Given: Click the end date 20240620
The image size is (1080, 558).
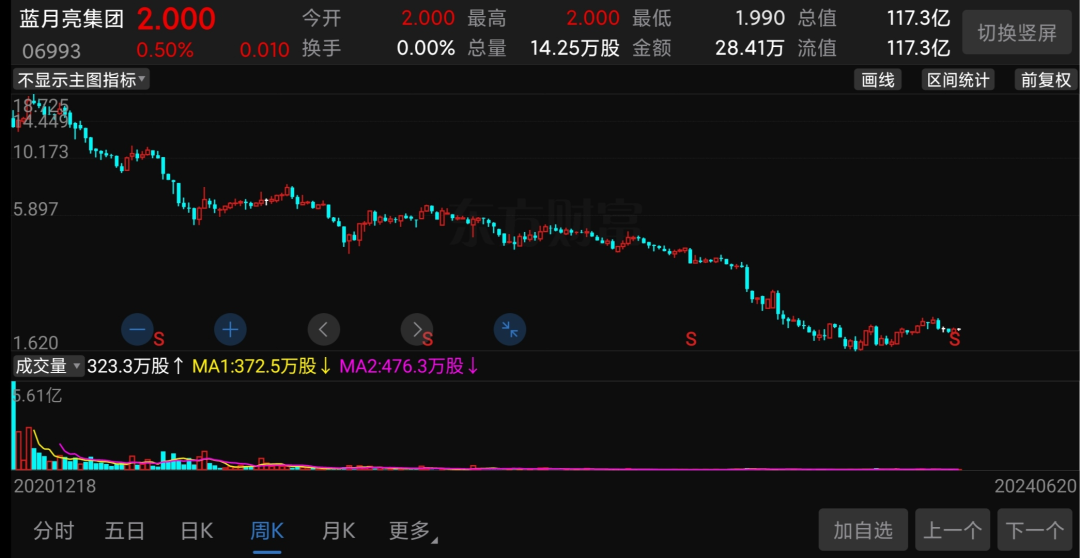Looking at the screenshot, I should pos(1035,486).
